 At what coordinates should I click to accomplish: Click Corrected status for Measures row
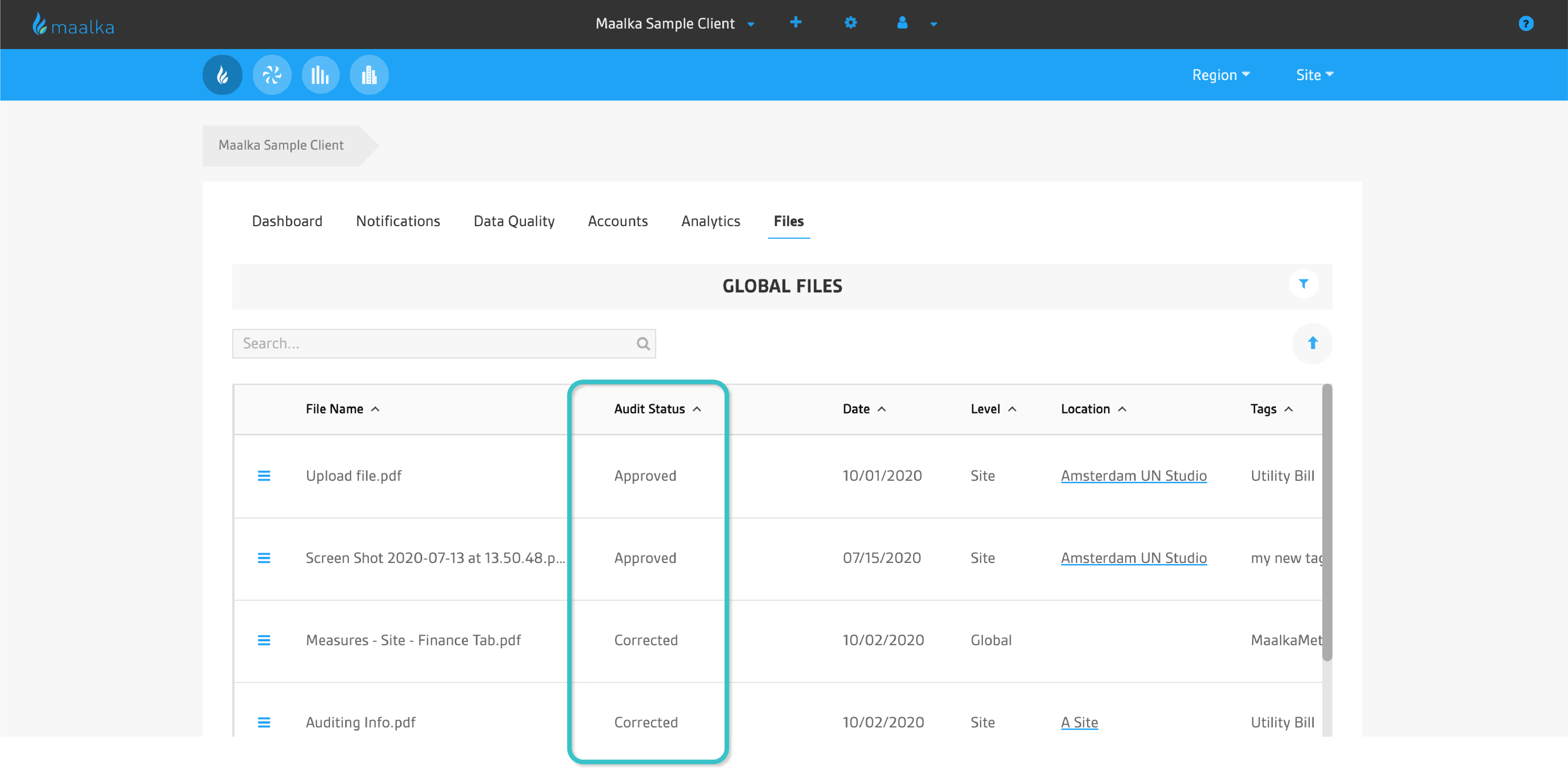[x=645, y=640]
